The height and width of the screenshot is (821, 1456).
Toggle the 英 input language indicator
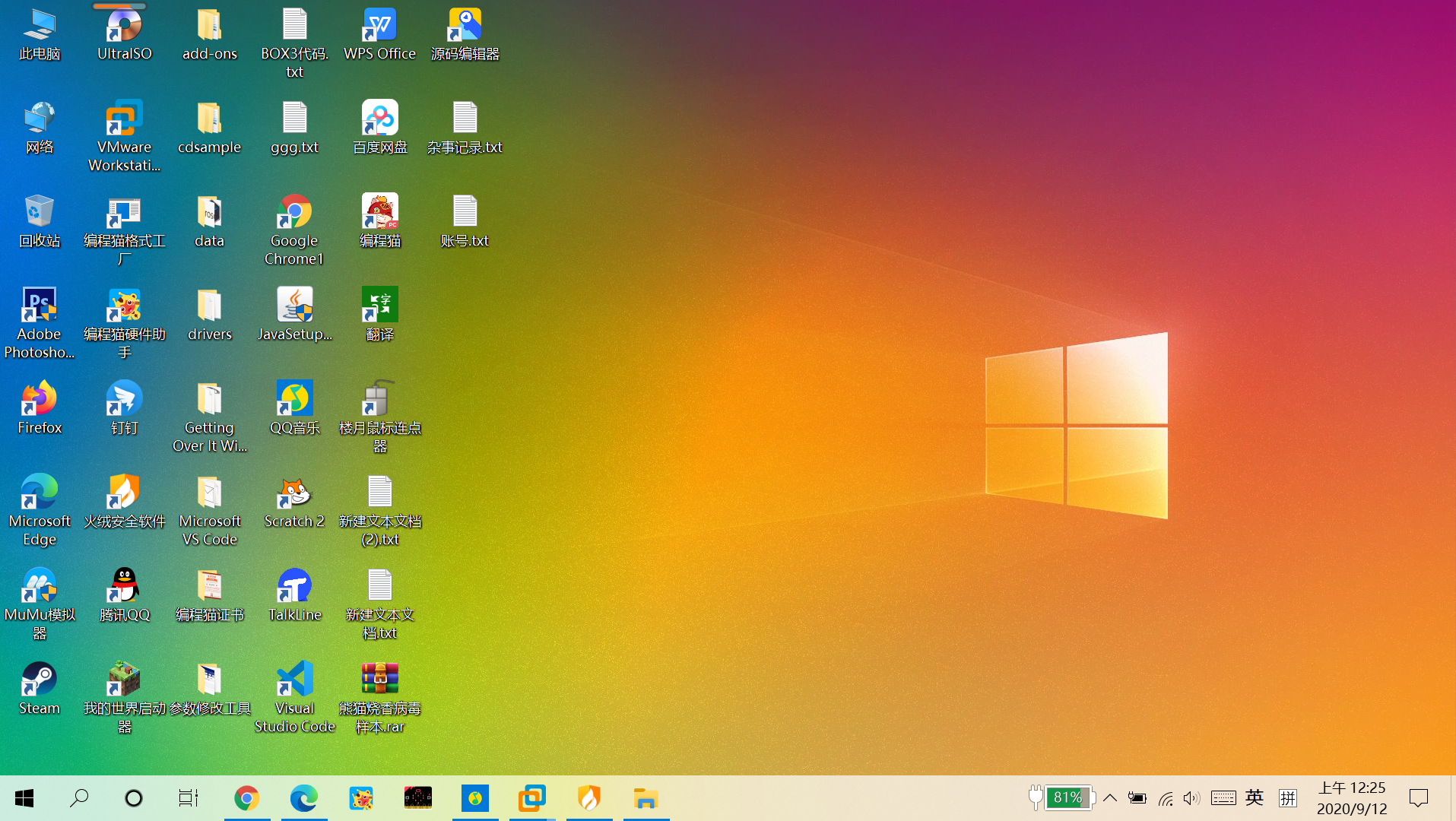click(1255, 797)
